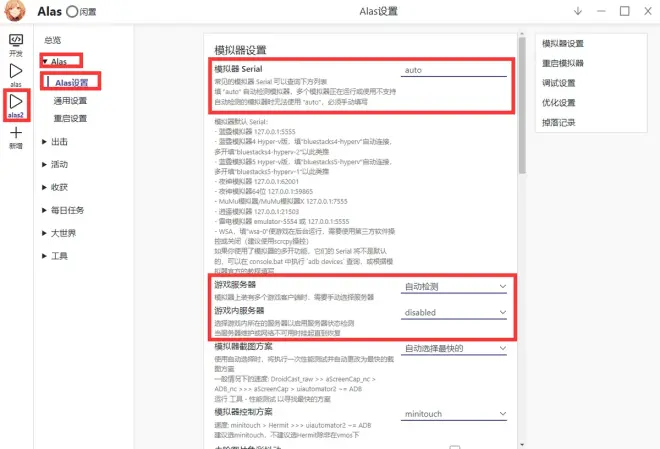Select Alas设置 in the navigation
This screenshot has height=449, width=660.
click(x=72, y=82)
